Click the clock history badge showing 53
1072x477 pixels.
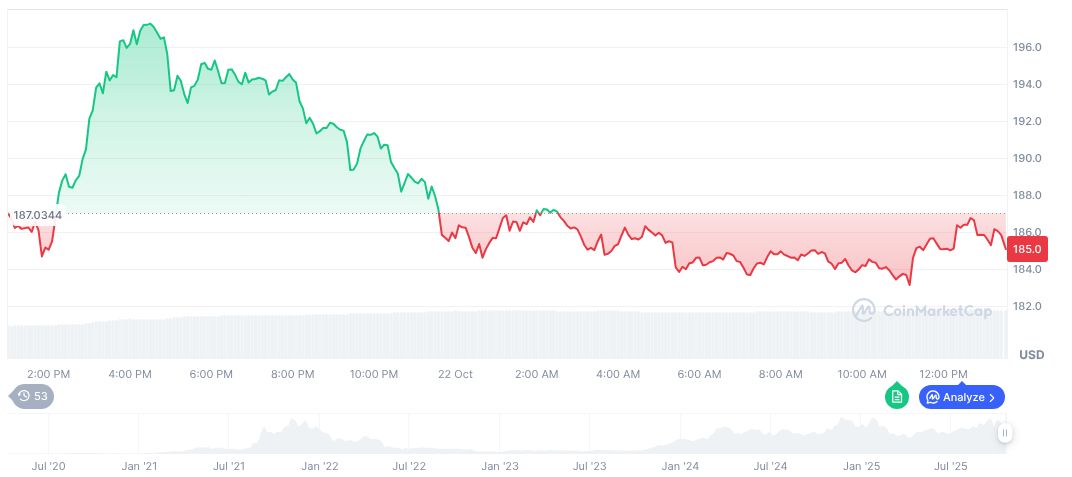(33, 397)
